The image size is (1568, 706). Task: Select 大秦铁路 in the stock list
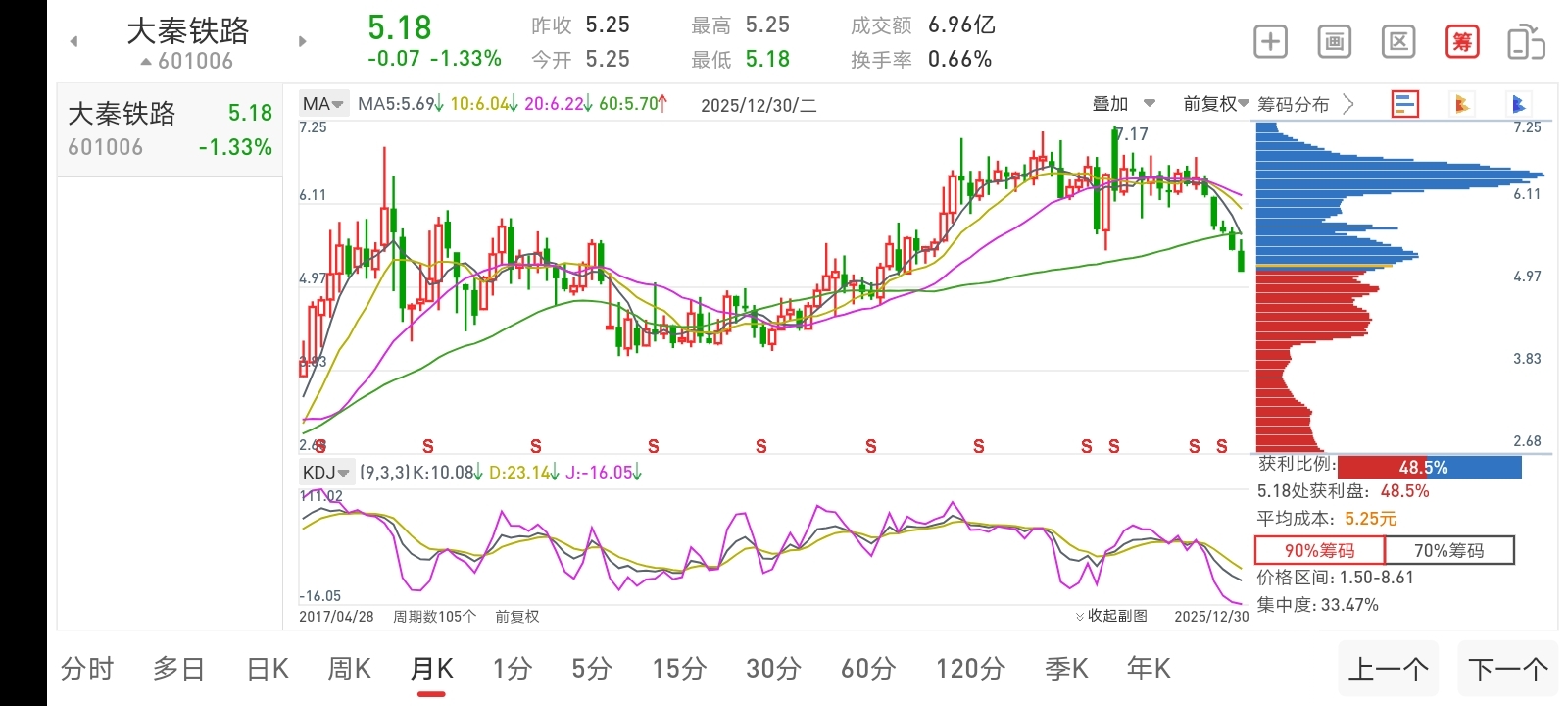point(170,129)
